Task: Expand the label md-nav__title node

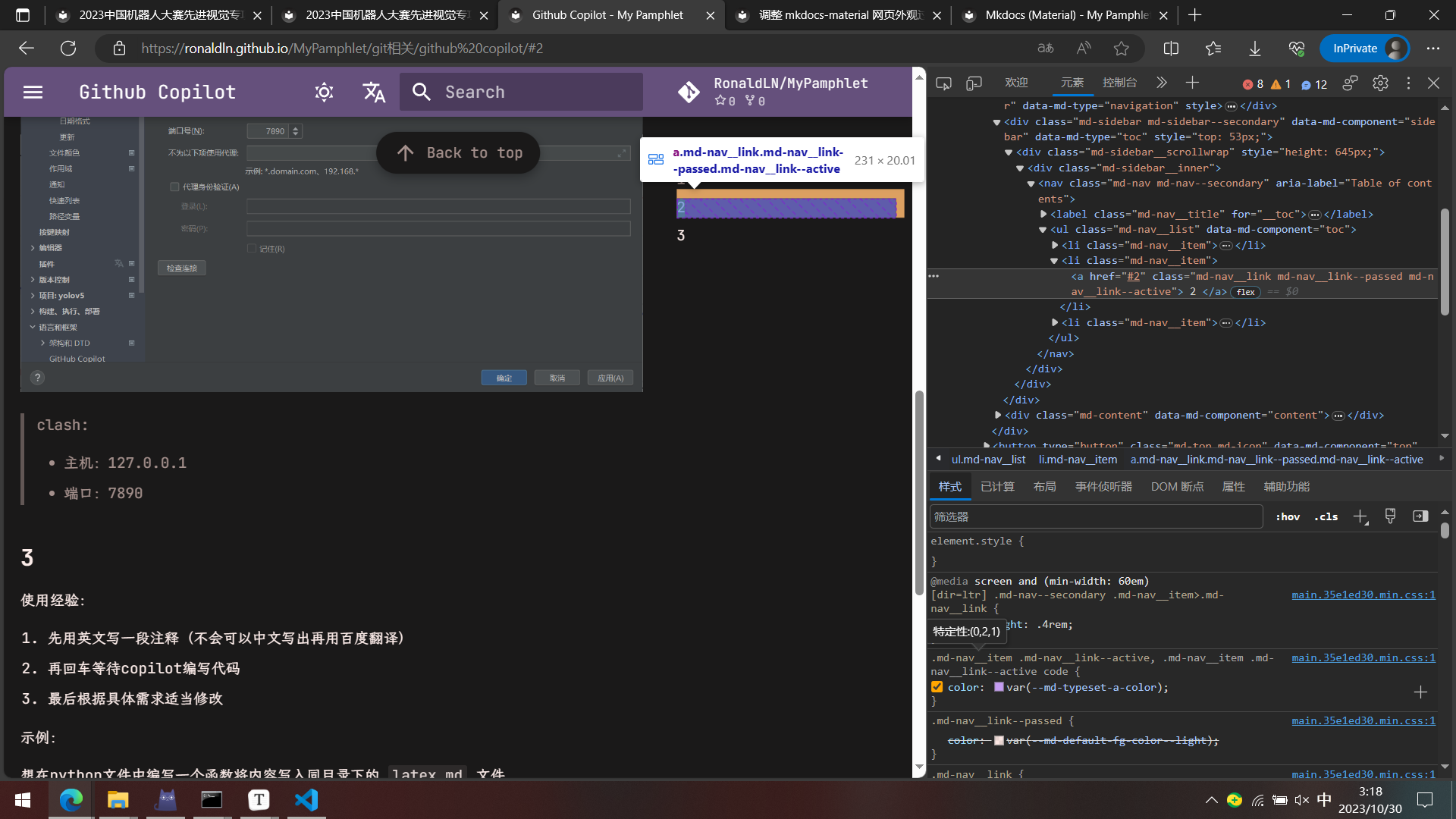Action: pyautogui.click(x=1043, y=215)
